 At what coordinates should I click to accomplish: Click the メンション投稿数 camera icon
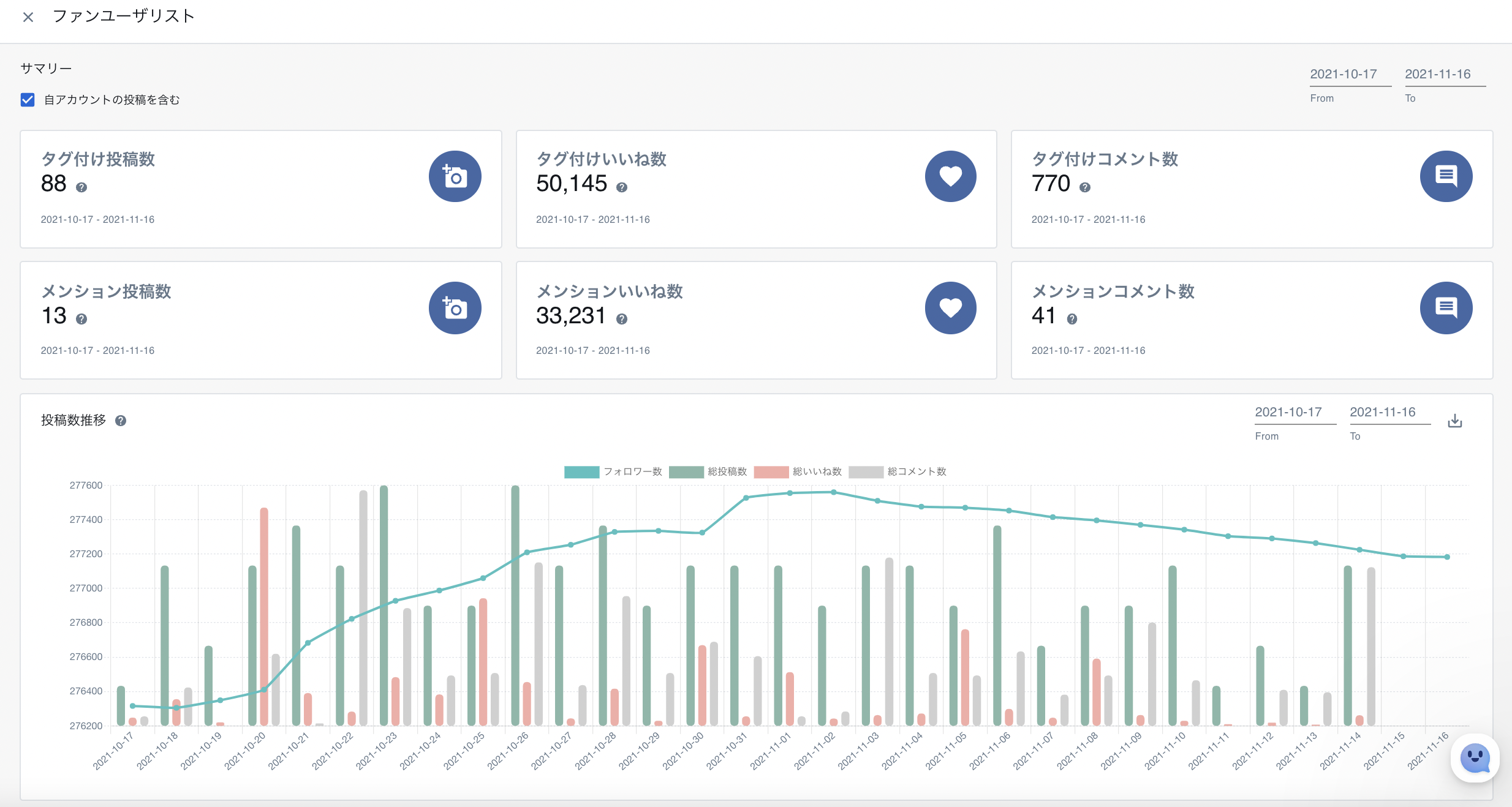coord(455,308)
